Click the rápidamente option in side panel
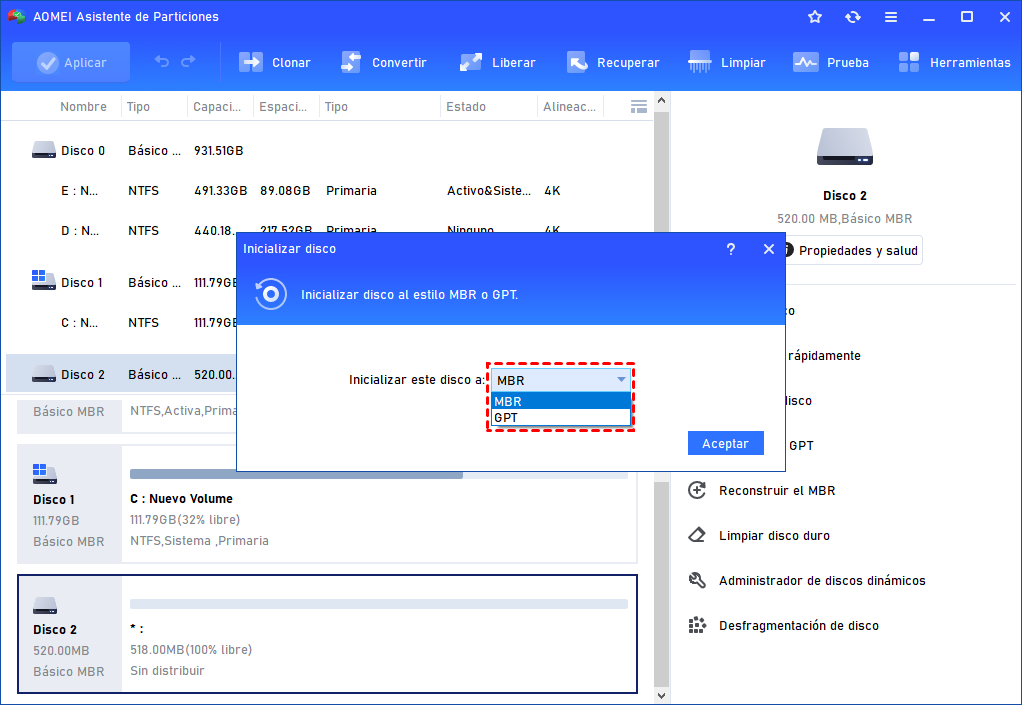This screenshot has width=1022, height=705. 824,356
